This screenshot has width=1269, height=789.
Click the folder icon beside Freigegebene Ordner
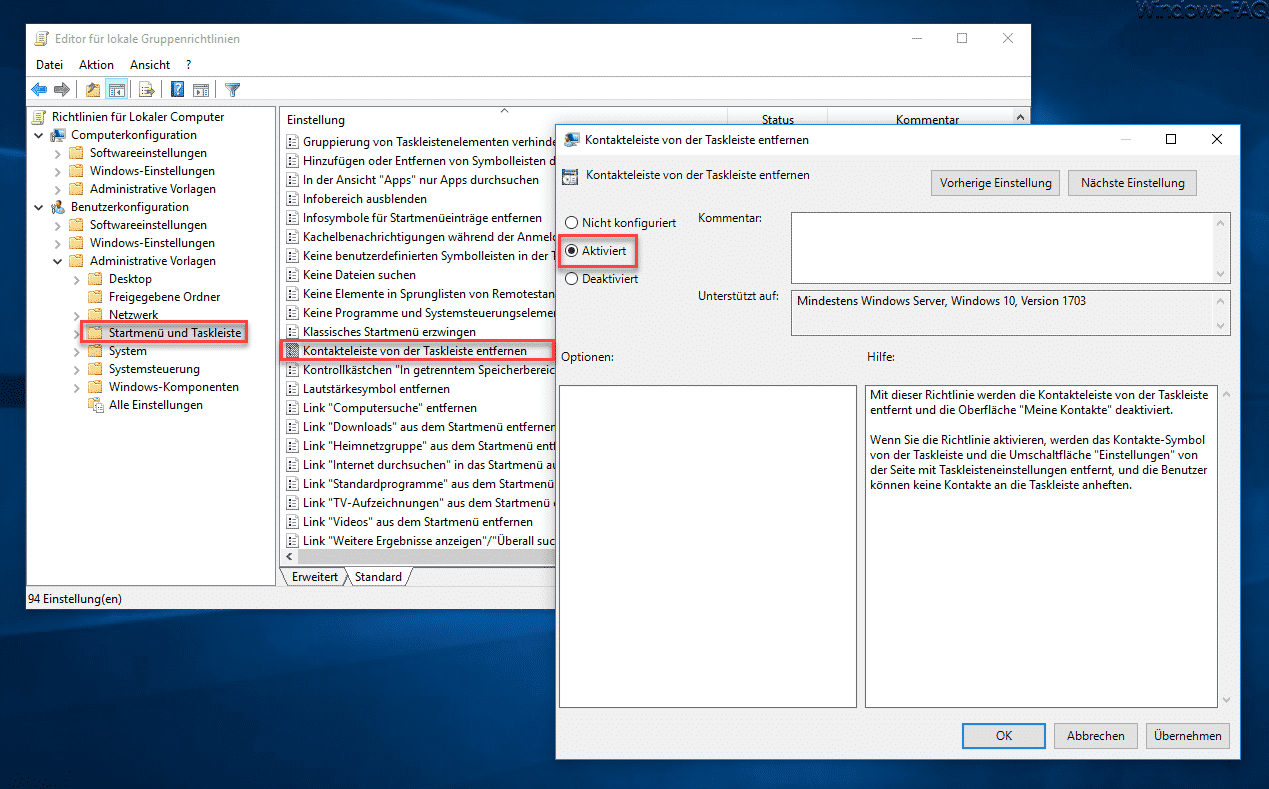[95, 297]
